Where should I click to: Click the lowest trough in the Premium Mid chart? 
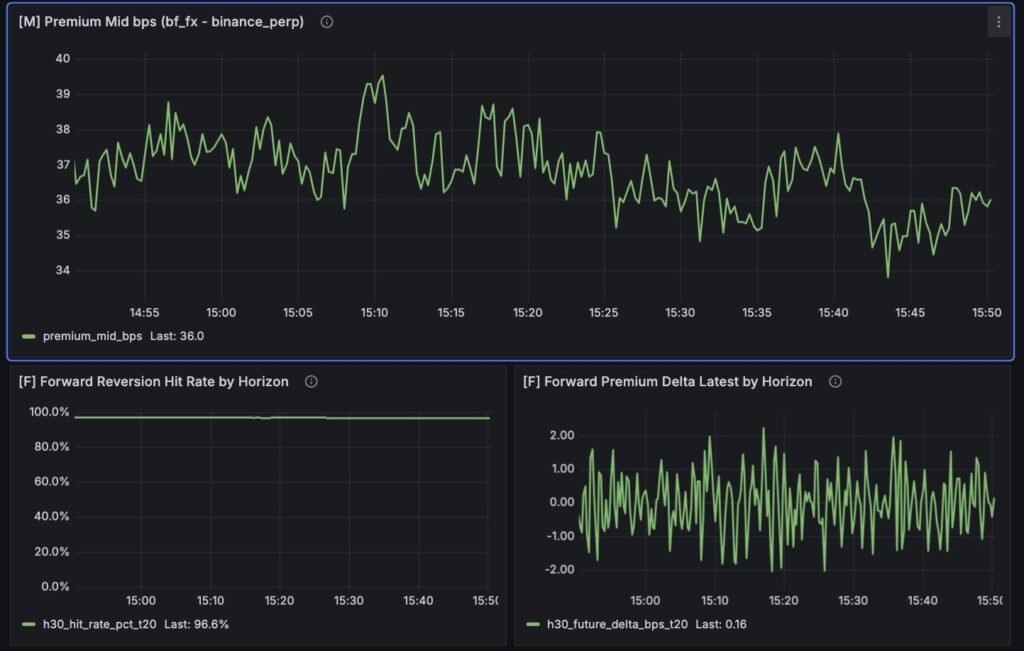coord(887,276)
